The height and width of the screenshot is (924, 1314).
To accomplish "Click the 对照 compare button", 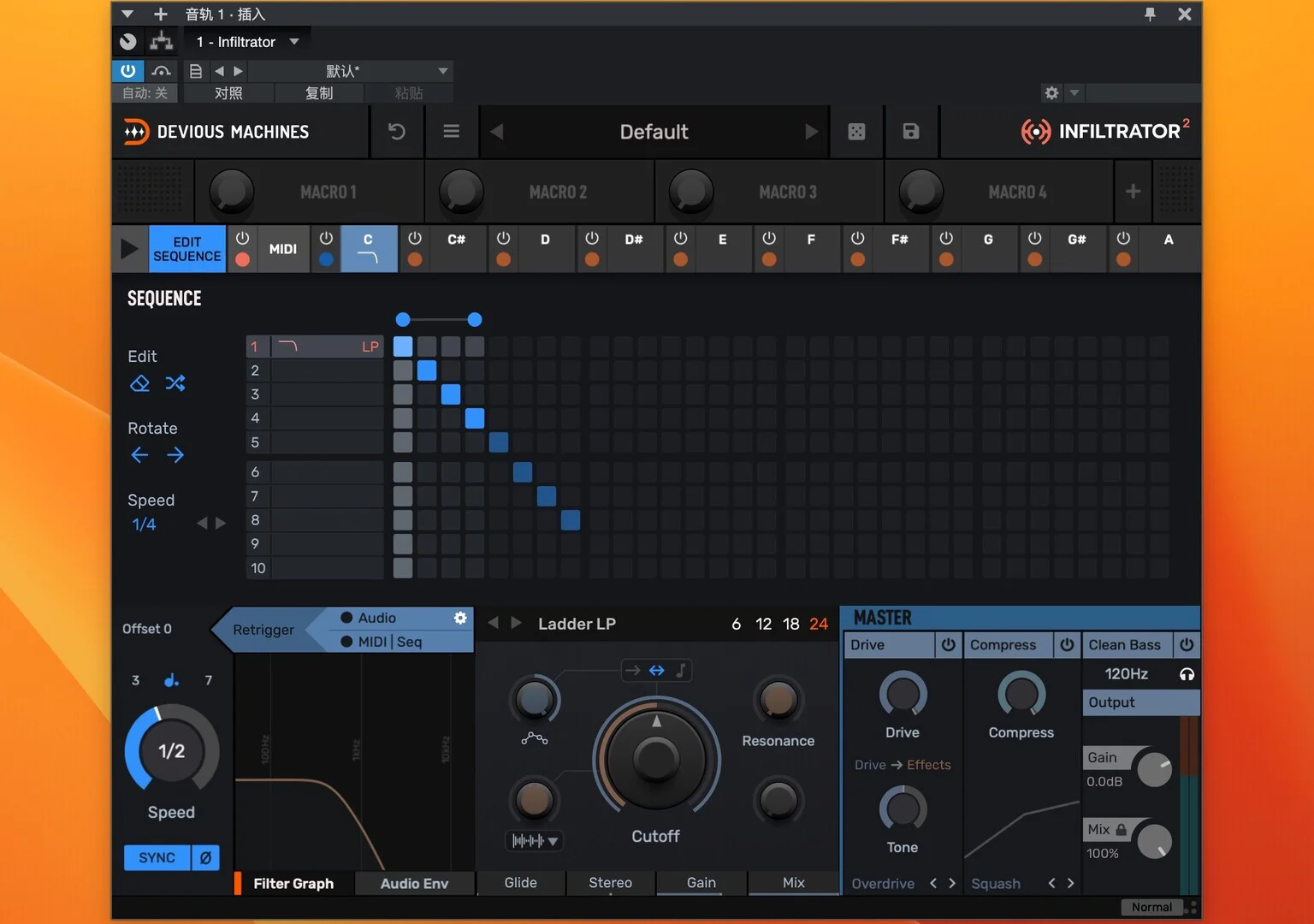I will [228, 92].
